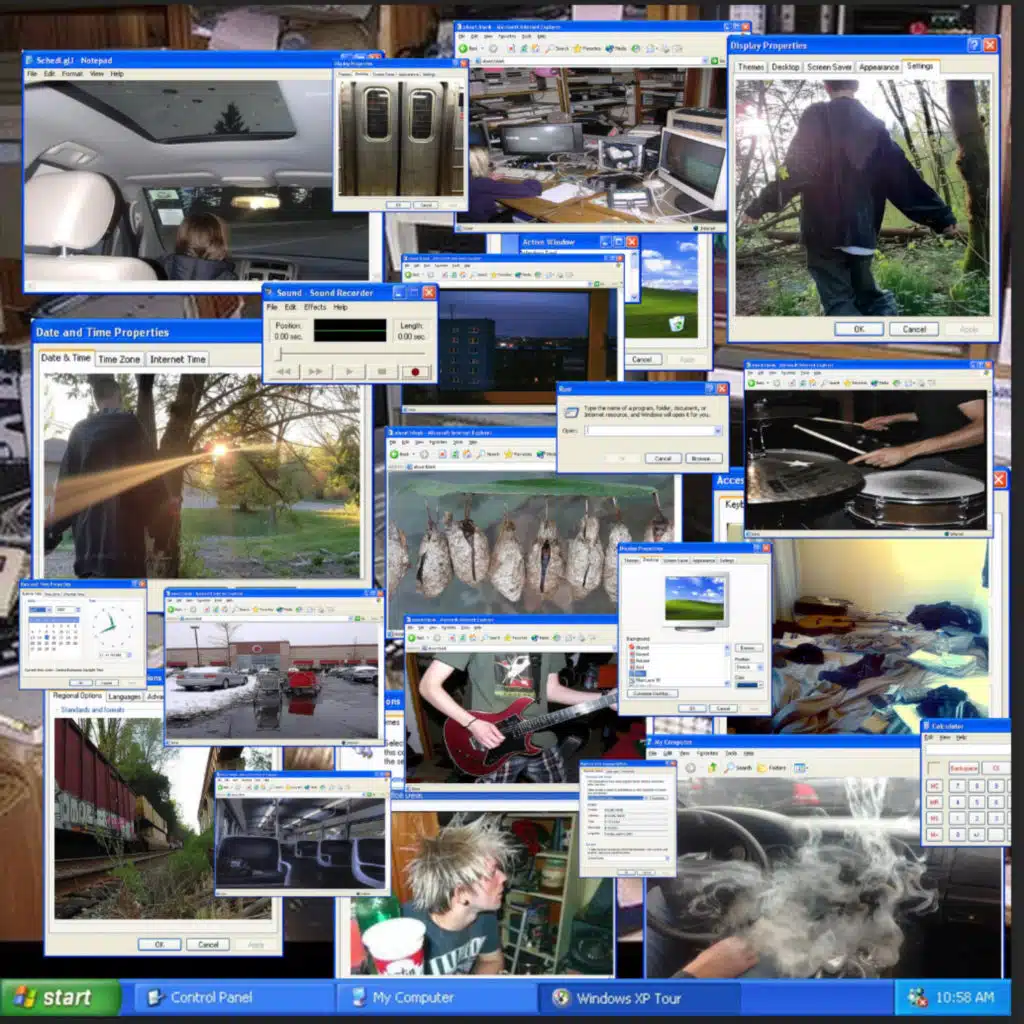
Task: Click the system tray icon beside the clock
Action: click(917, 997)
